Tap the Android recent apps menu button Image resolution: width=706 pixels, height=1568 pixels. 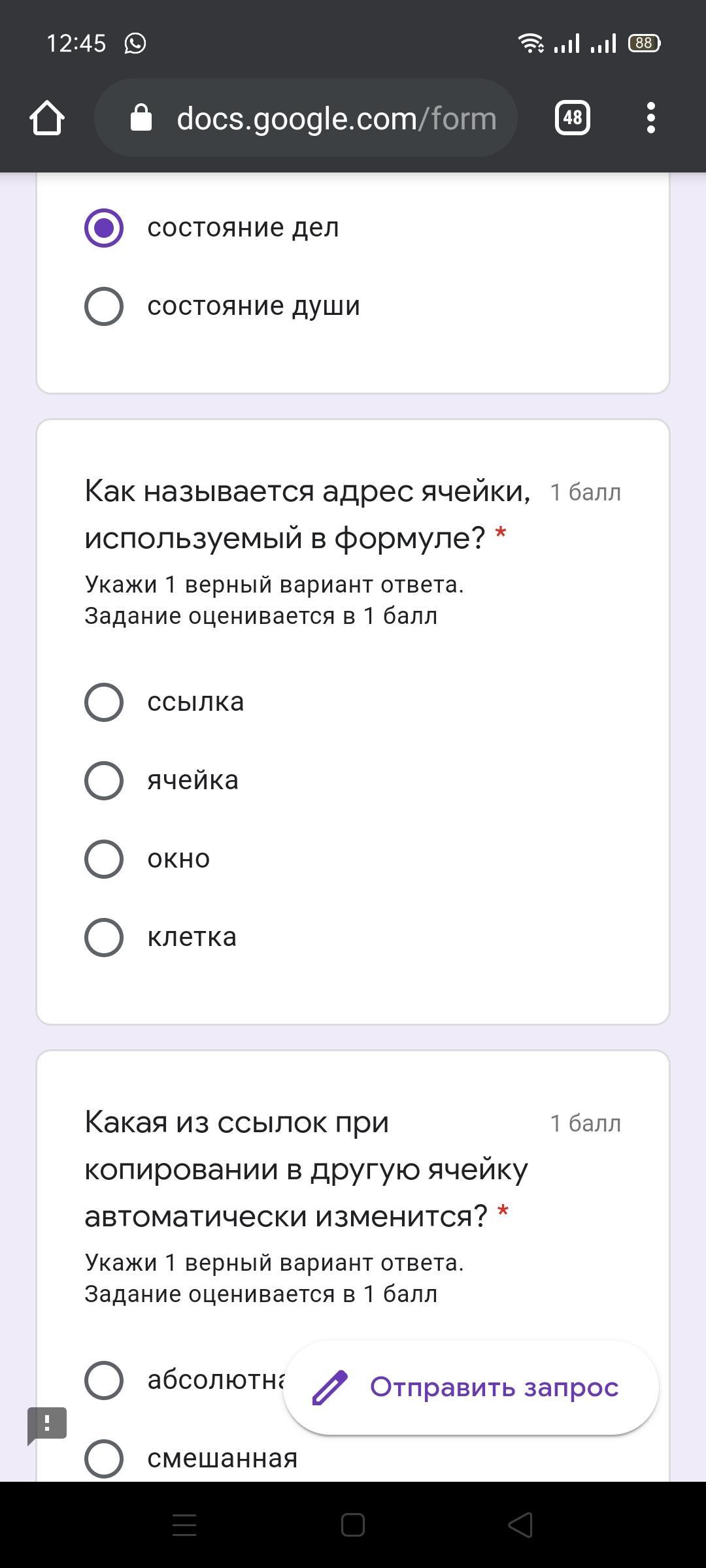pyautogui.click(x=184, y=1525)
